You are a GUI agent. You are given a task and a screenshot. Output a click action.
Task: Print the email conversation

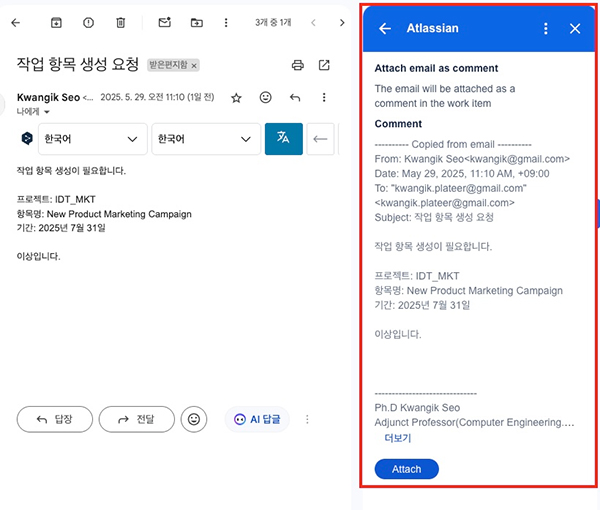coord(298,65)
